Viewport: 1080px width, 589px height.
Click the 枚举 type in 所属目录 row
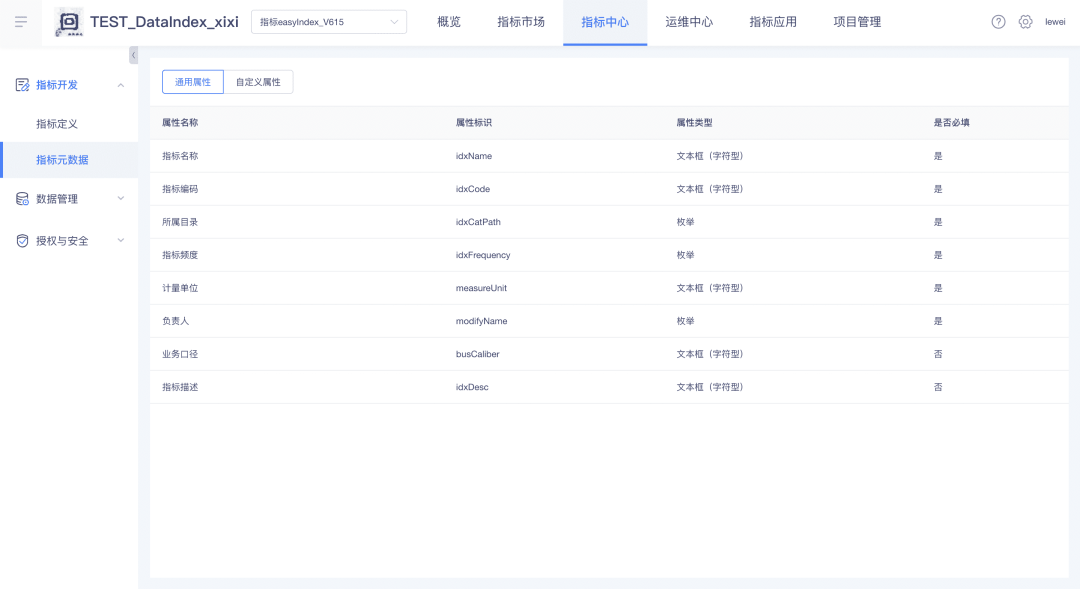click(685, 222)
